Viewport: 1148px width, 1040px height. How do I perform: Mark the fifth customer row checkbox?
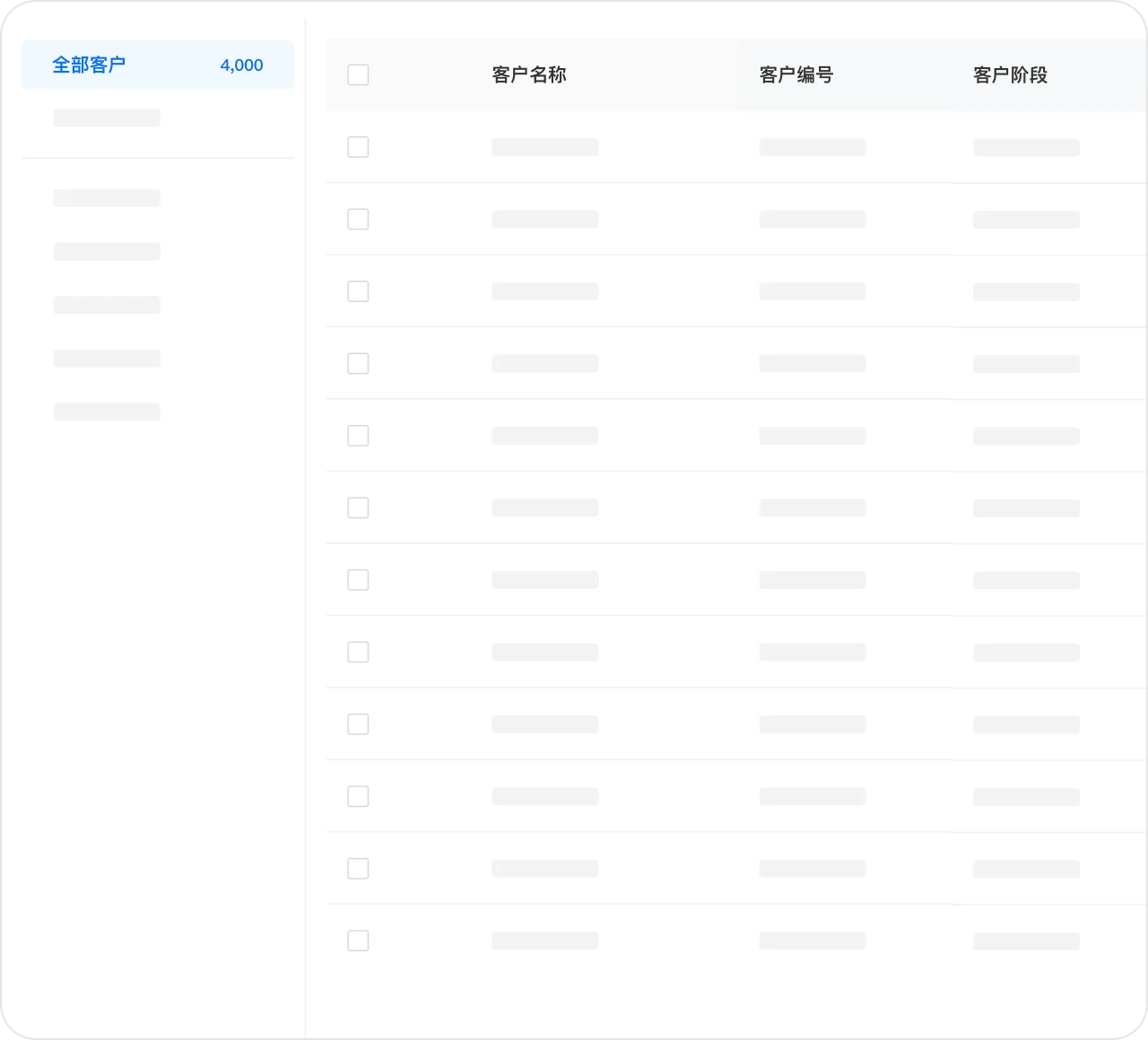[358, 436]
